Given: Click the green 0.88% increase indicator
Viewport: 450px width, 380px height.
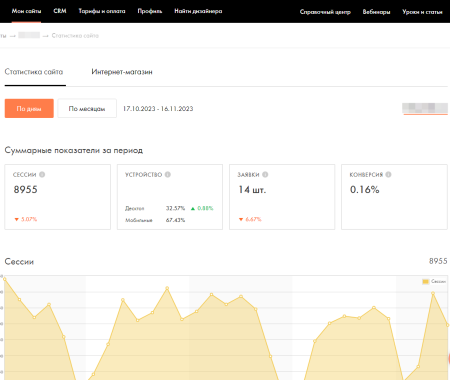Looking at the screenshot, I should point(202,208).
